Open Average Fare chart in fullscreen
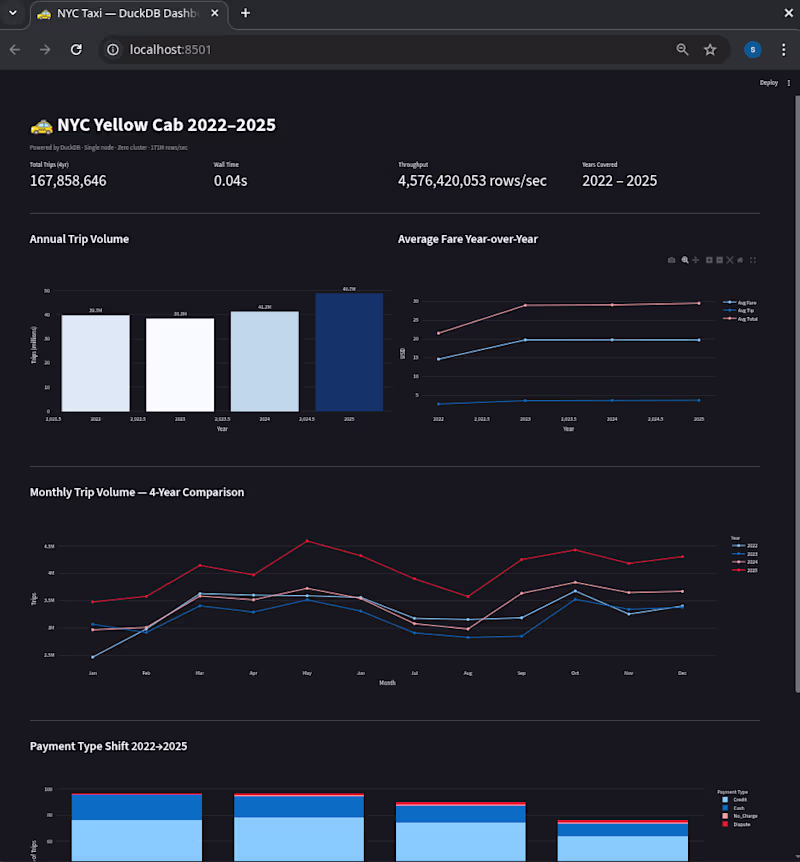The height and width of the screenshot is (862, 800). point(753,260)
